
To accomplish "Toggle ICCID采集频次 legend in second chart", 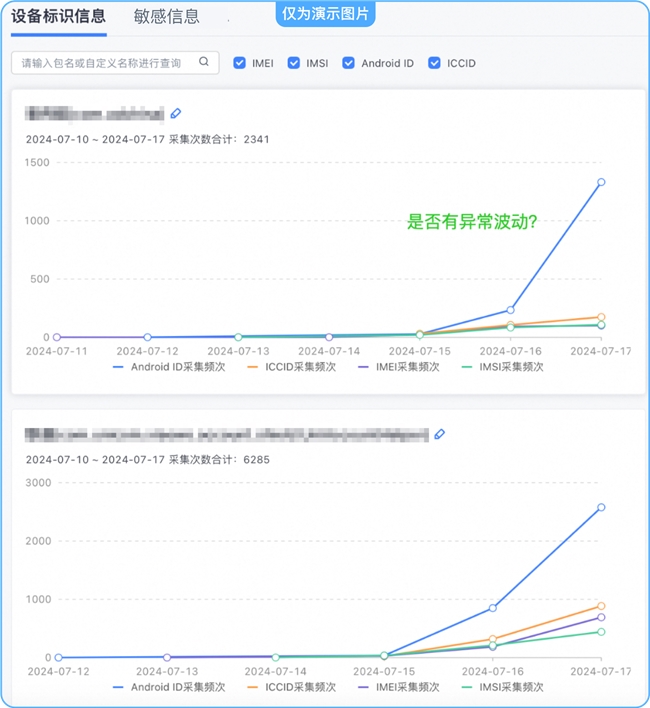I will (x=292, y=687).
